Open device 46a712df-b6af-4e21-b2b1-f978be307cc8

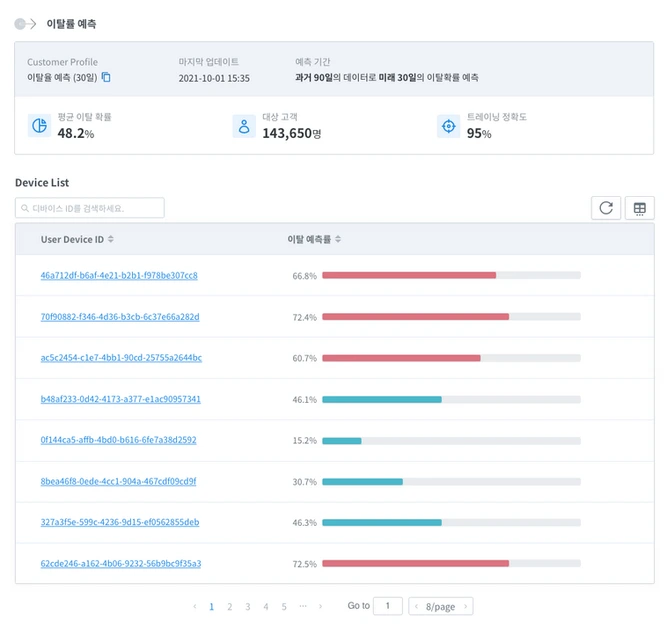(119, 275)
